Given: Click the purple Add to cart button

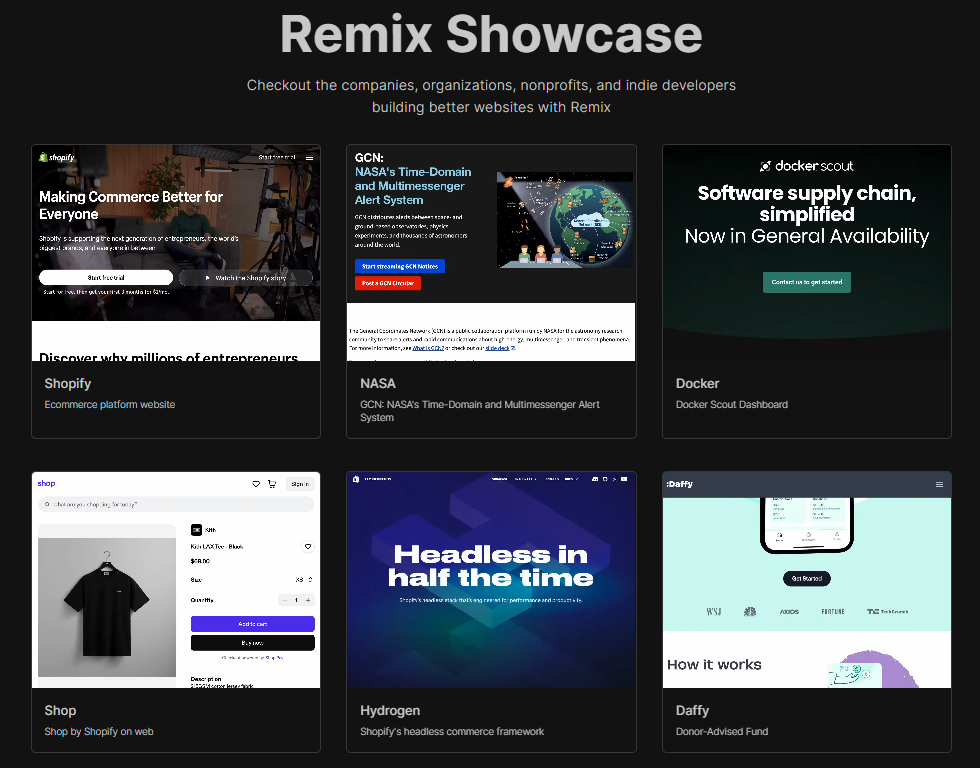Looking at the screenshot, I should coord(252,624).
